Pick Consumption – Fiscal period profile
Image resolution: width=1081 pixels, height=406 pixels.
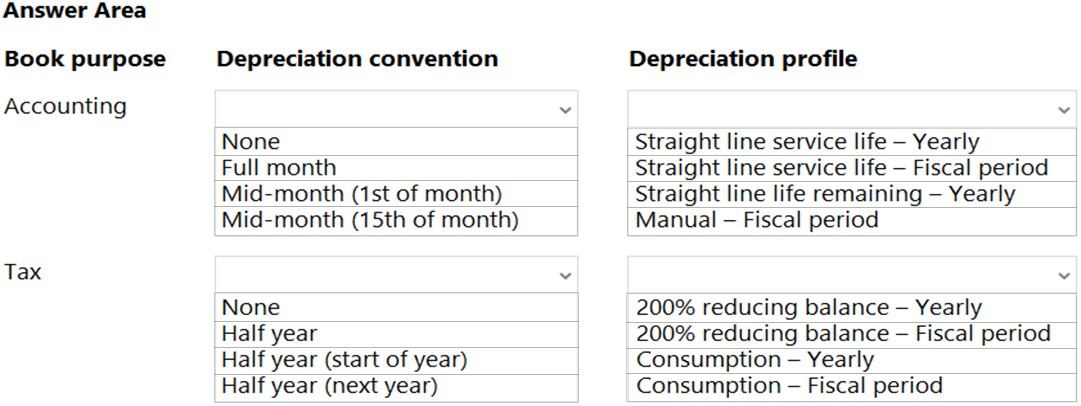pos(851,386)
